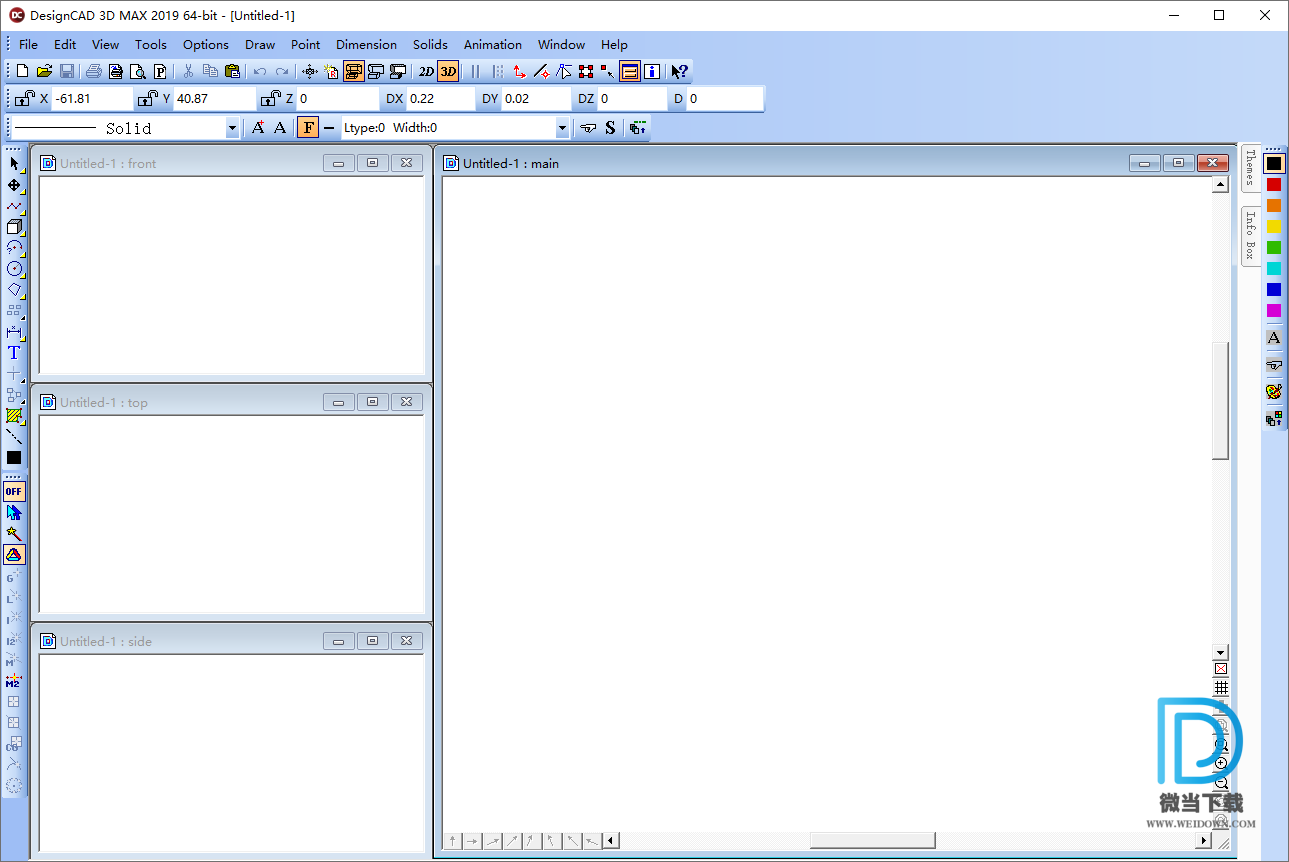This screenshot has height=862, width=1289.
Task: Open the Solids menu
Action: click(x=430, y=44)
